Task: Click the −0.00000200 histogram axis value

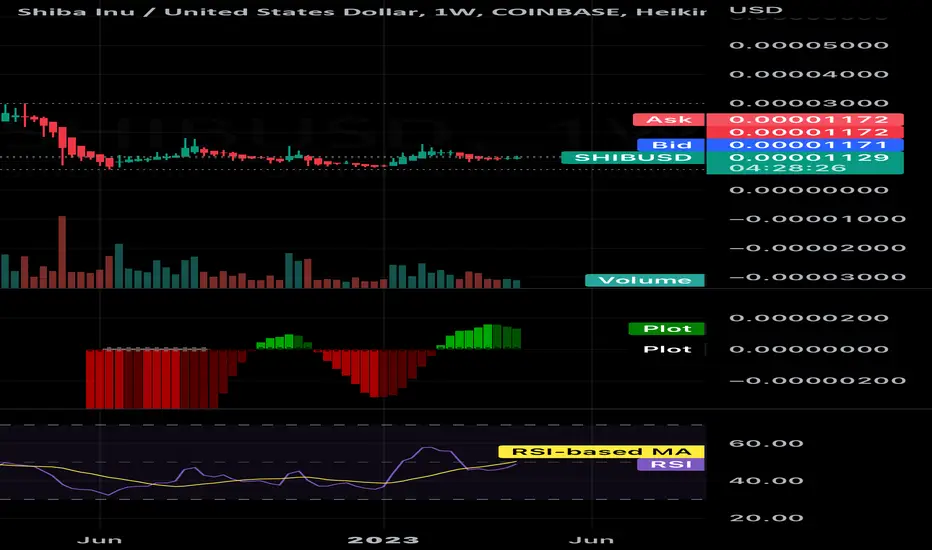Action: 817,381
